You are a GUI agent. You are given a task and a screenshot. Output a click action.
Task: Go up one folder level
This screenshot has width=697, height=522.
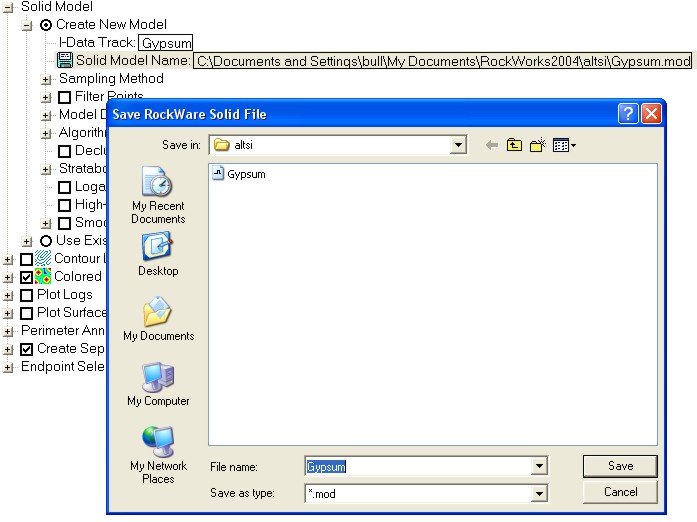[514, 145]
